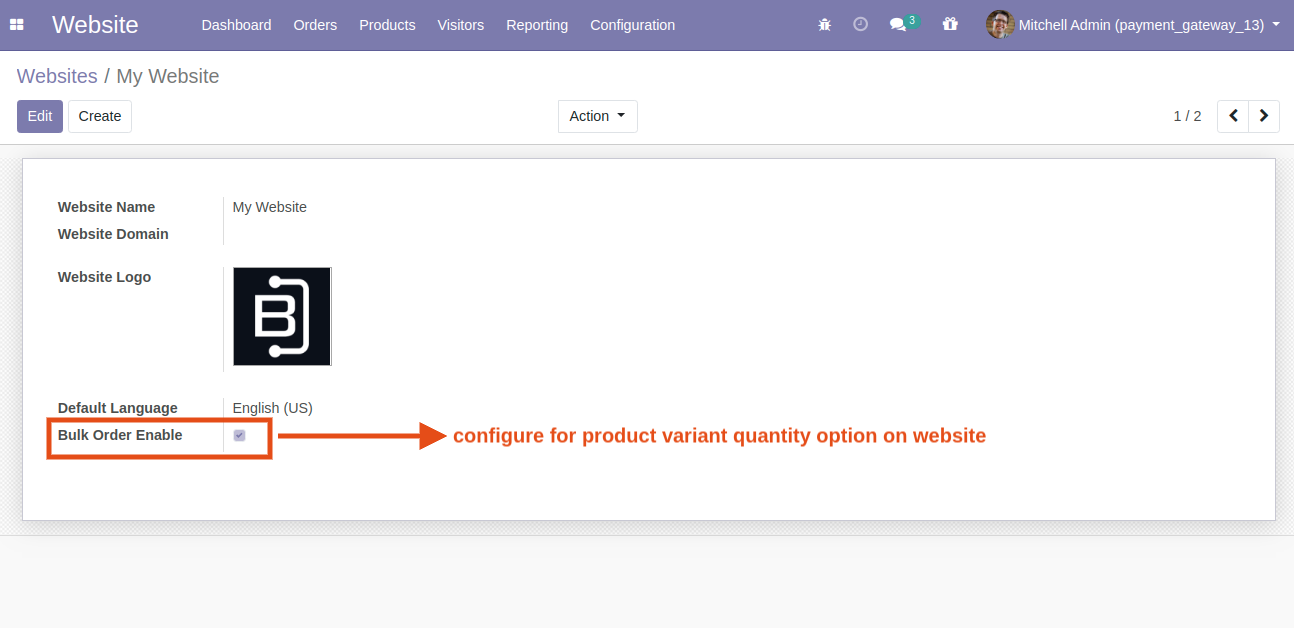1294x628 pixels.
Task: Click the debug bug icon
Action: click(824, 25)
